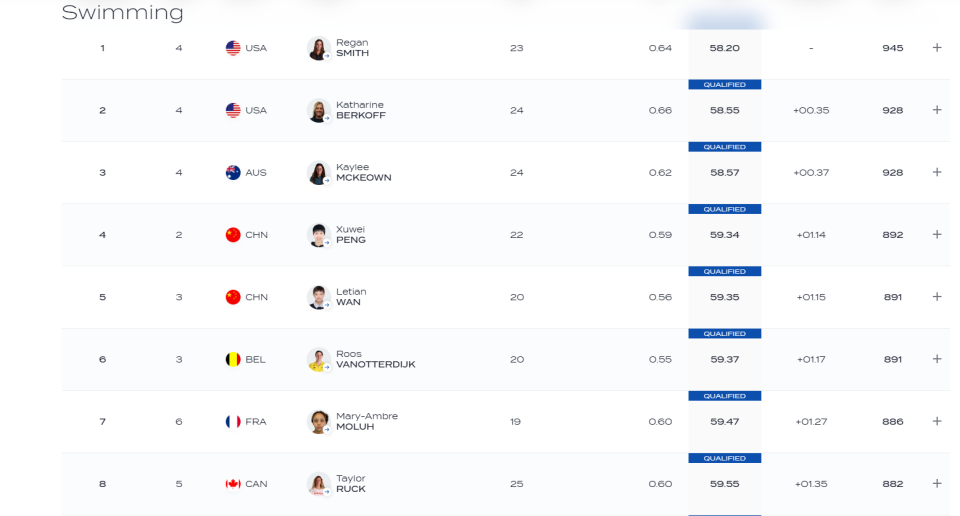Open Katharine Berkoff's athlete photo
960x516 pixels.
tap(318, 111)
